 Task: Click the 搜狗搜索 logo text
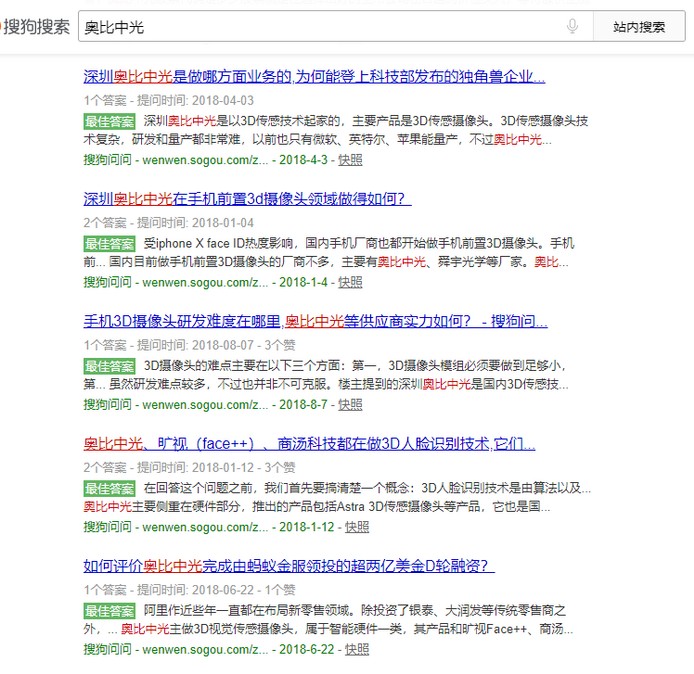(x=37, y=27)
